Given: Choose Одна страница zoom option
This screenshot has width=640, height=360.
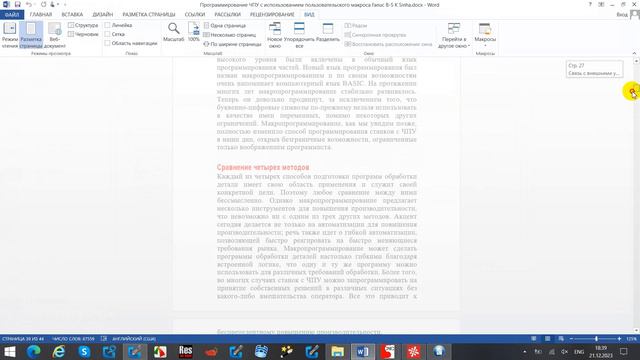Looking at the screenshot, I should coord(225,26).
